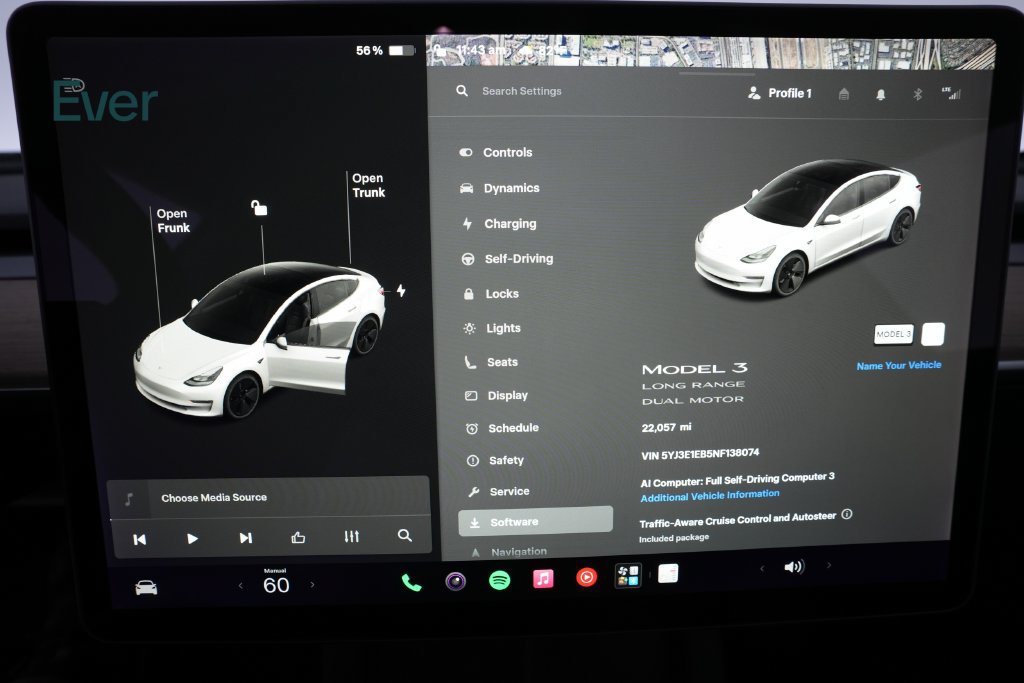1024x683 pixels.
Task: Open the Lights settings menu
Action: click(492, 328)
